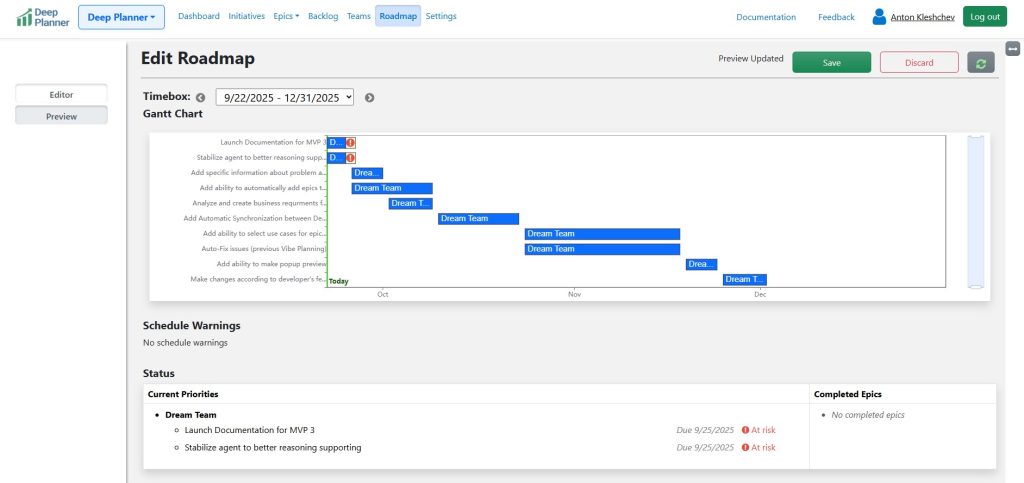Image resolution: width=1024 pixels, height=483 pixels.
Task: Open the timebox date range selector
Action: click(285, 97)
